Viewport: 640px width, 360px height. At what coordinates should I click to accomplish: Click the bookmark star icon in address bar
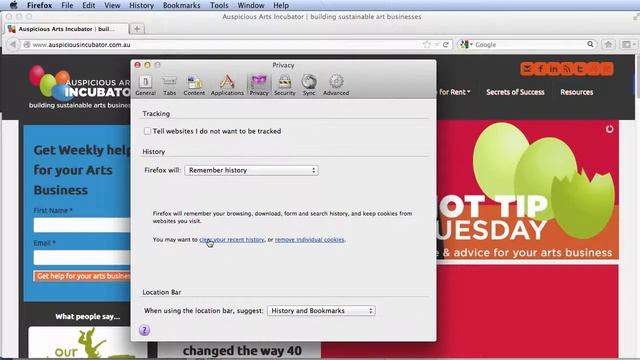(x=427, y=44)
